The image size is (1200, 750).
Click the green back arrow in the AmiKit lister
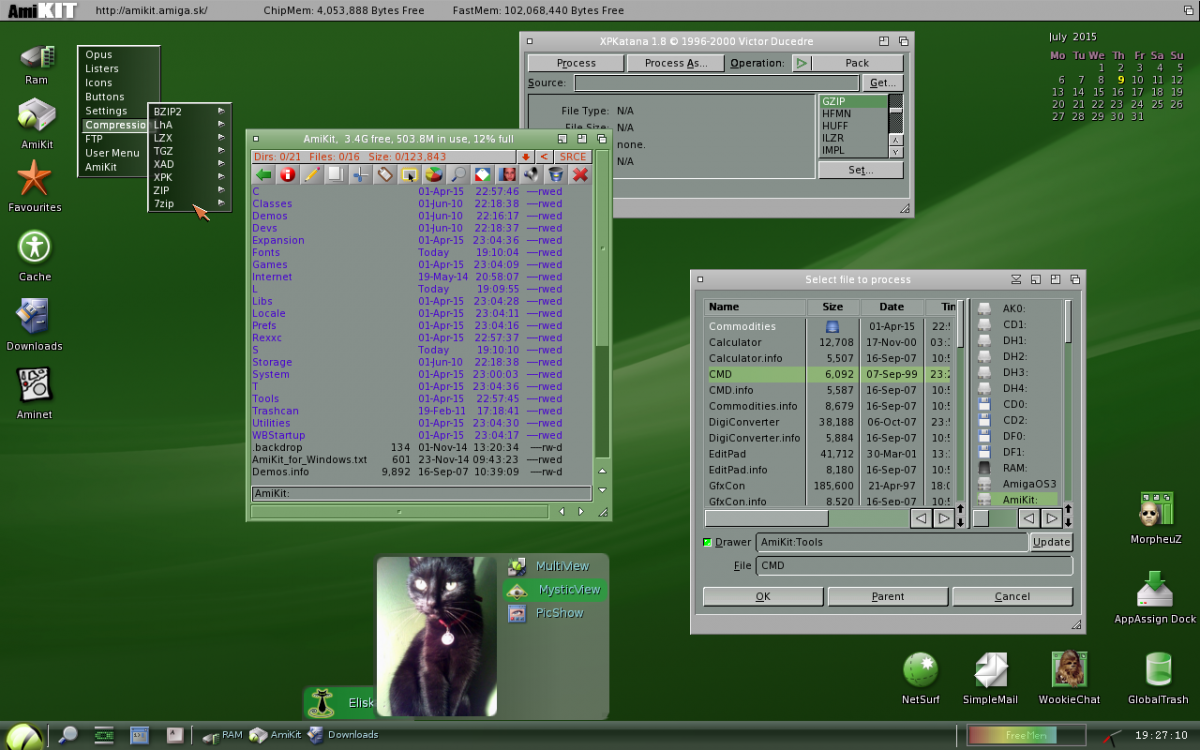tap(264, 175)
